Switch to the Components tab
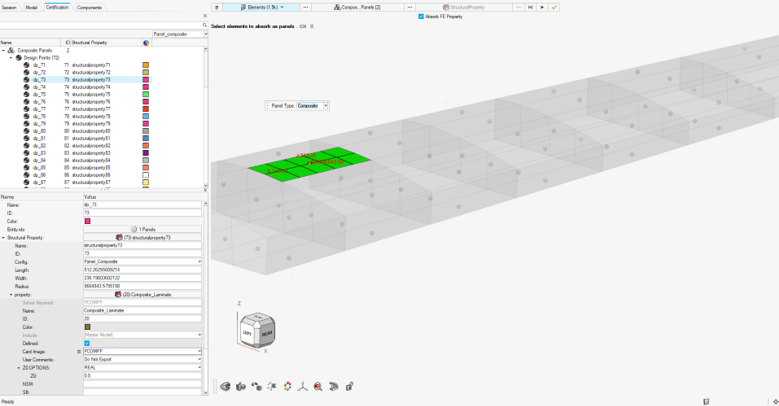 pos(89,7)
